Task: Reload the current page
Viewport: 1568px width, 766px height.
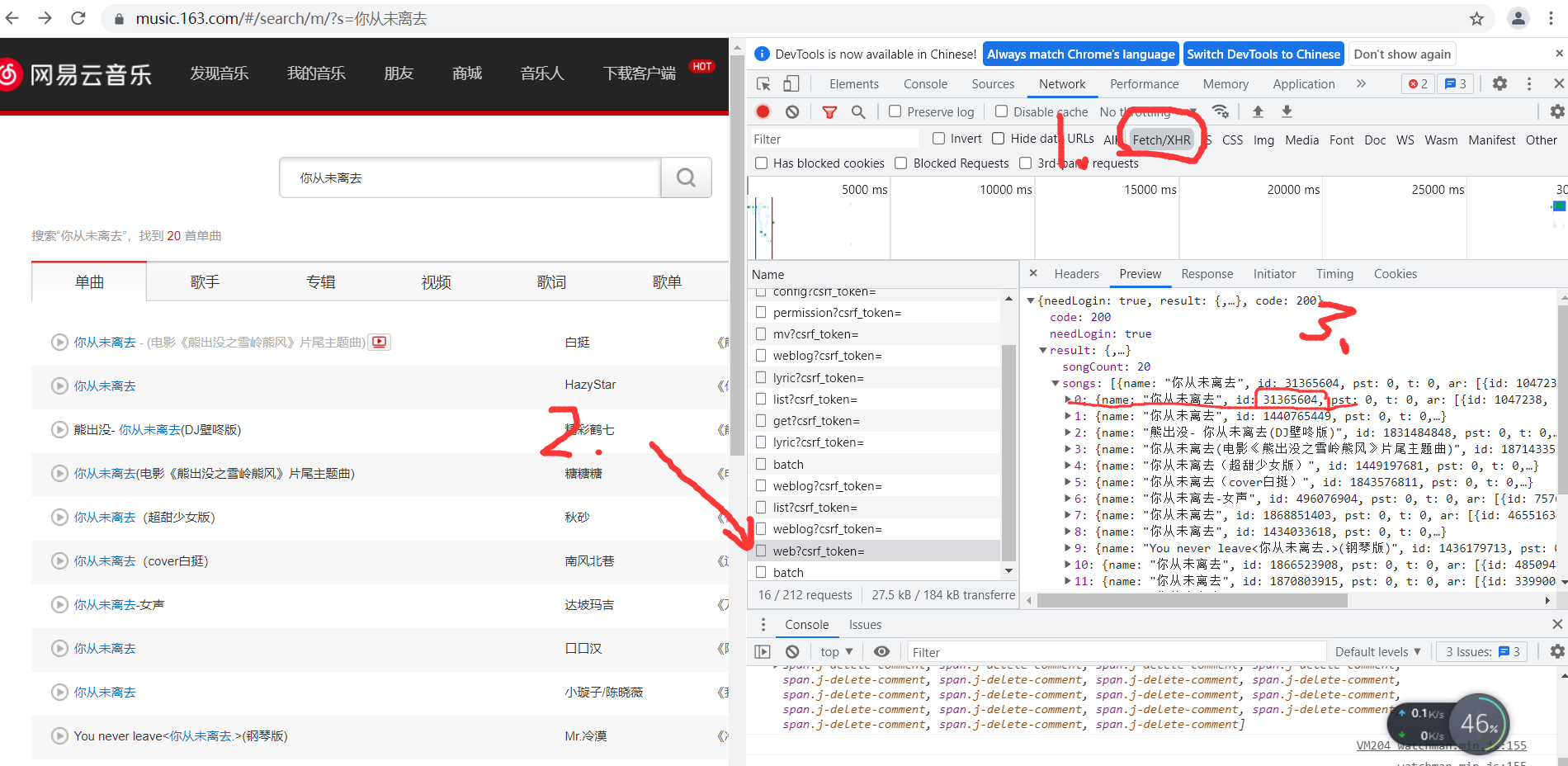Action: click(x=78, y=18)
